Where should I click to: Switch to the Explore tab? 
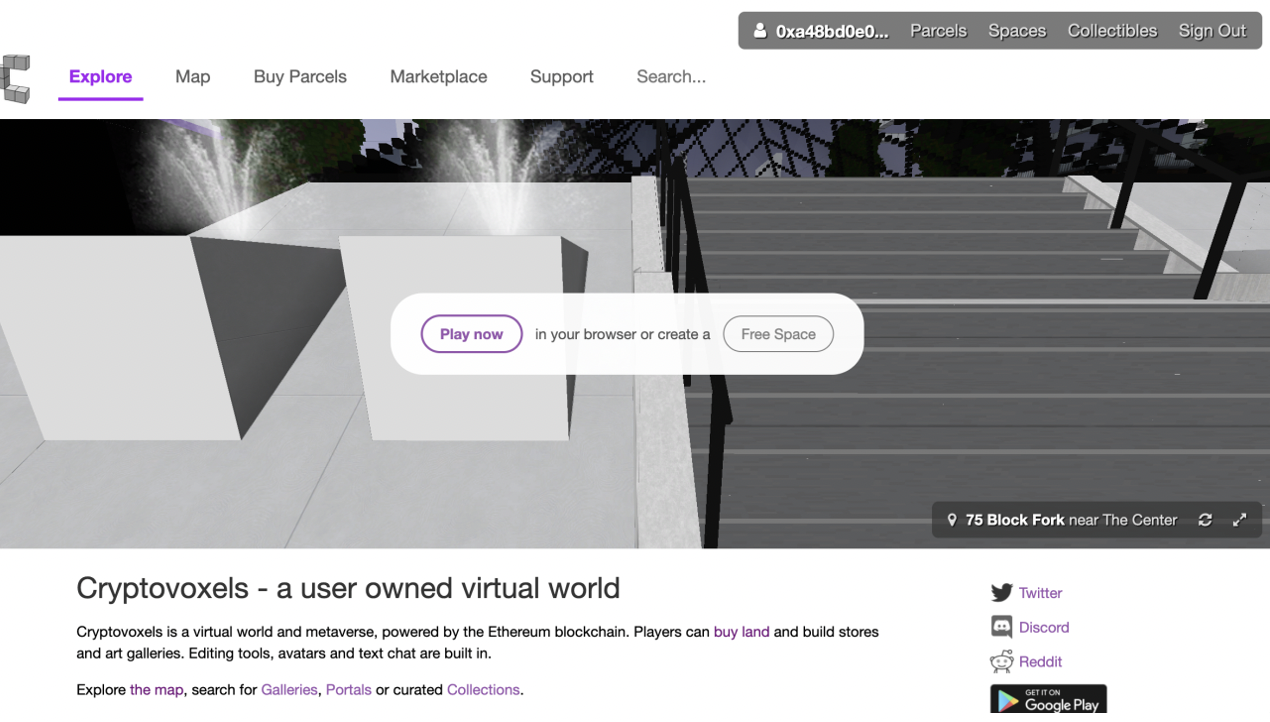[100, 77]
